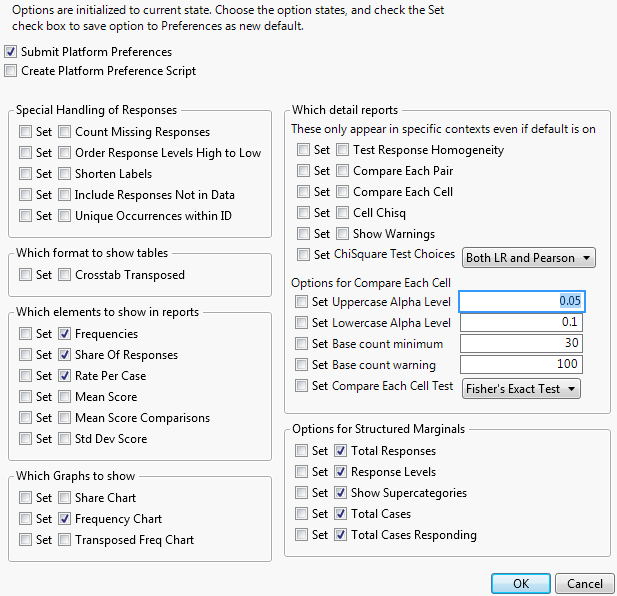Screen dimensions: 617x596
Task: Uncheck Total Responses option
Action: point(341,451)
